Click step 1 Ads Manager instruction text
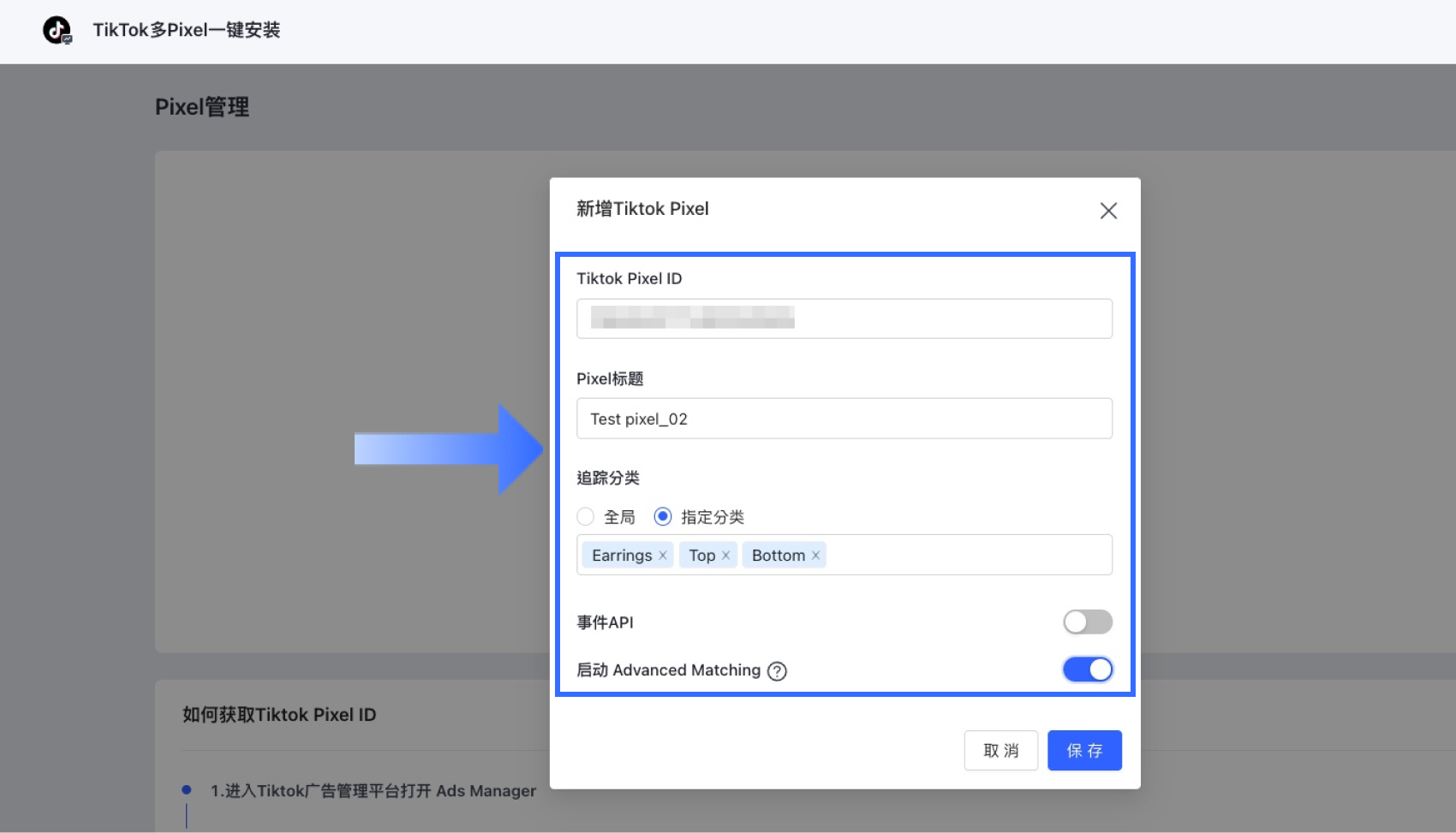 coord(373,791)
